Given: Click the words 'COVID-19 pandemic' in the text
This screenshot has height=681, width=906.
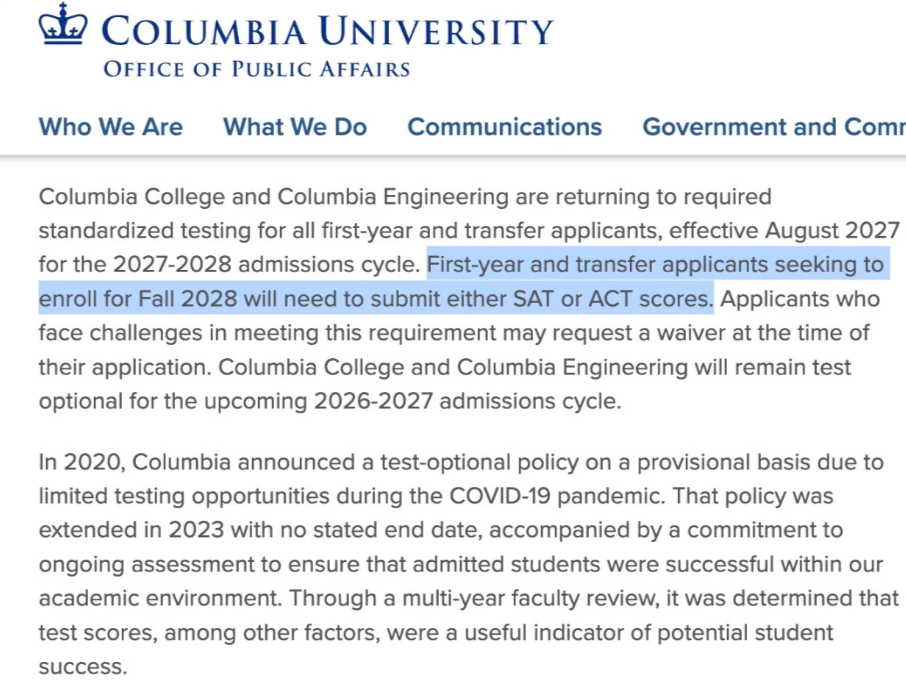Looking at the screenshot, I should [x=555, y=496].
